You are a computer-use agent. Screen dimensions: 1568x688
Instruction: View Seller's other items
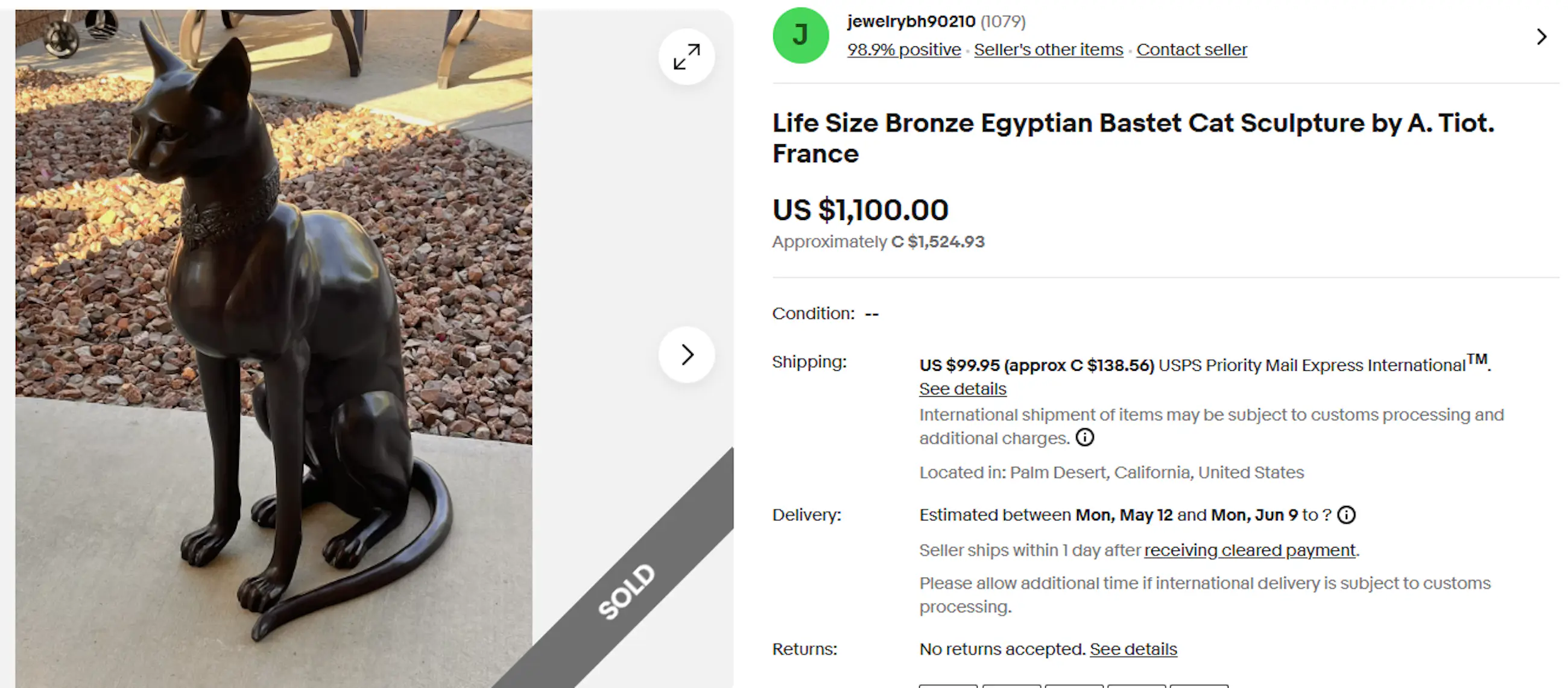pyautogui.click(x=1048, y=50)
